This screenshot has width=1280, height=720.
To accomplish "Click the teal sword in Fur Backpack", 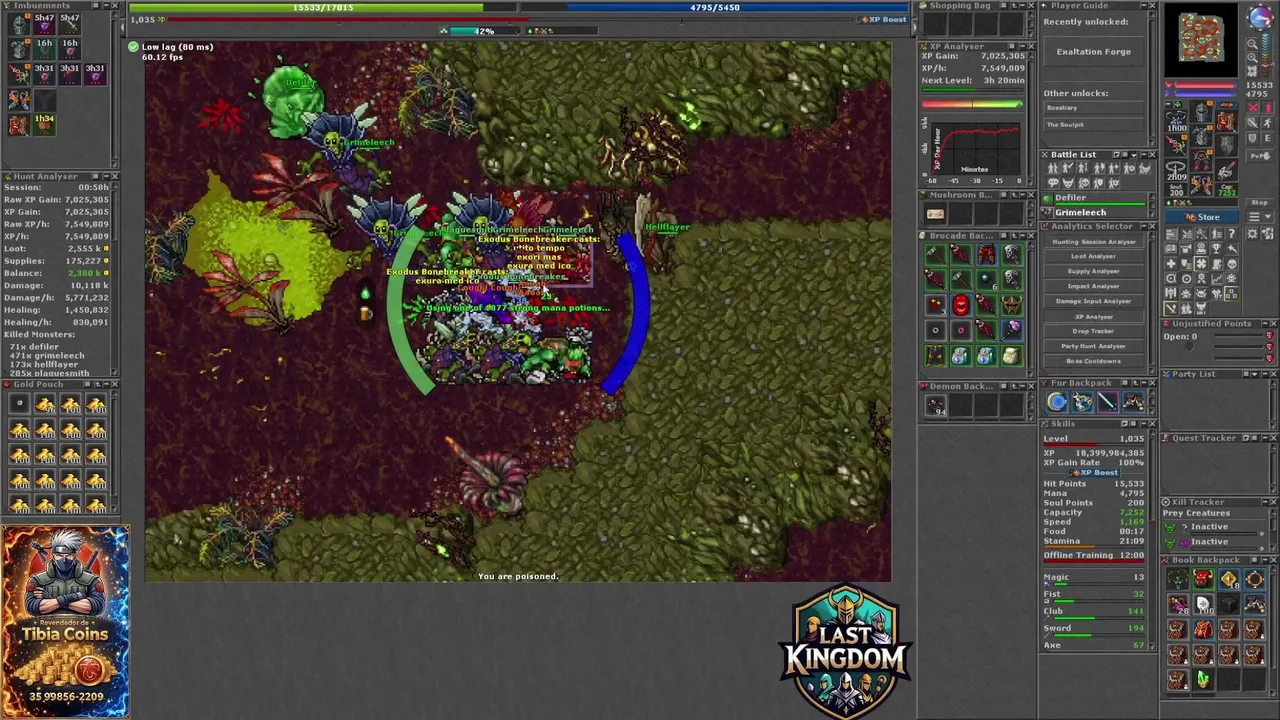I will point(1108,402).
